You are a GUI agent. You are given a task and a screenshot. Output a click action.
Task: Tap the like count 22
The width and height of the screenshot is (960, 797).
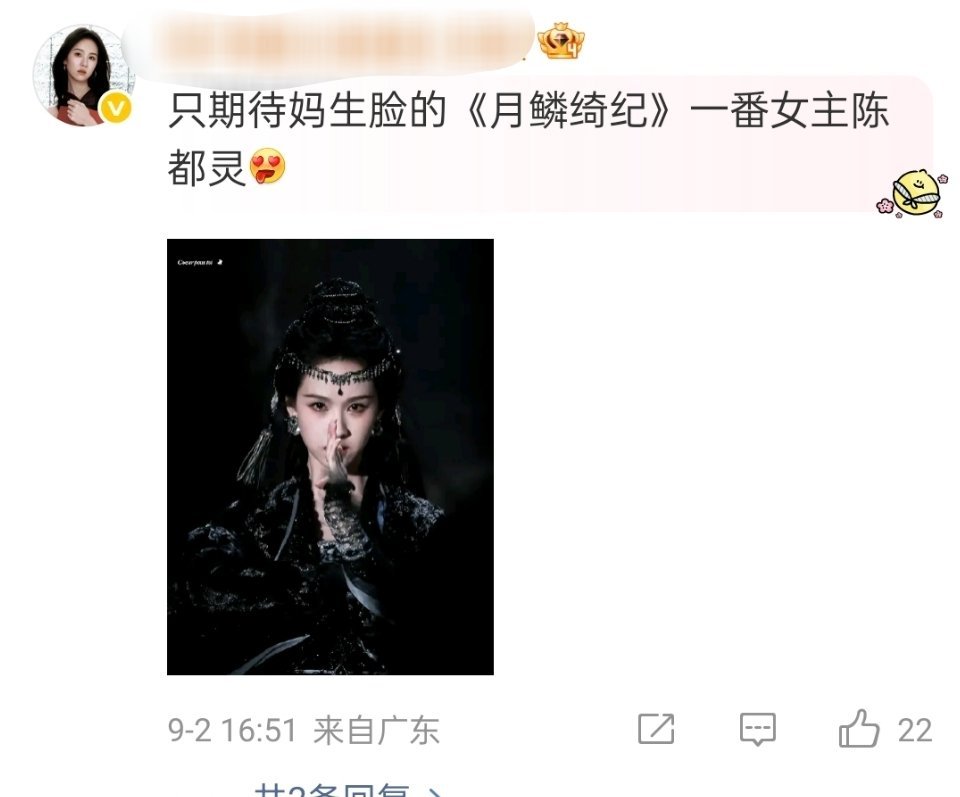915,730
